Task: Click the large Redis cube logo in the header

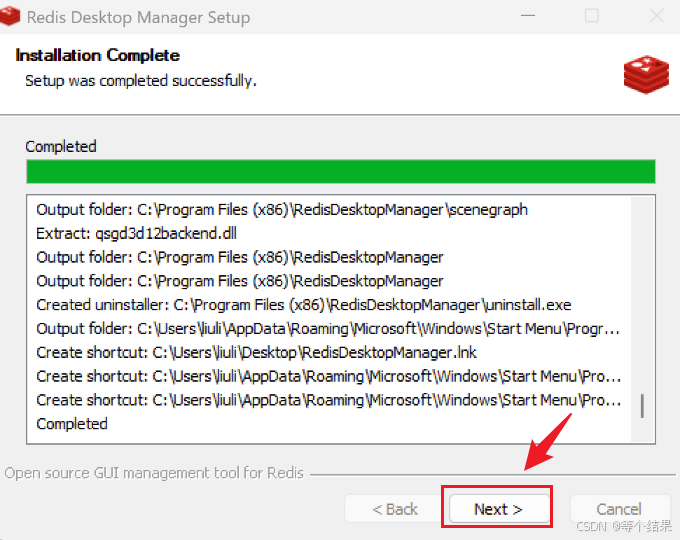Action: [646, 74]
